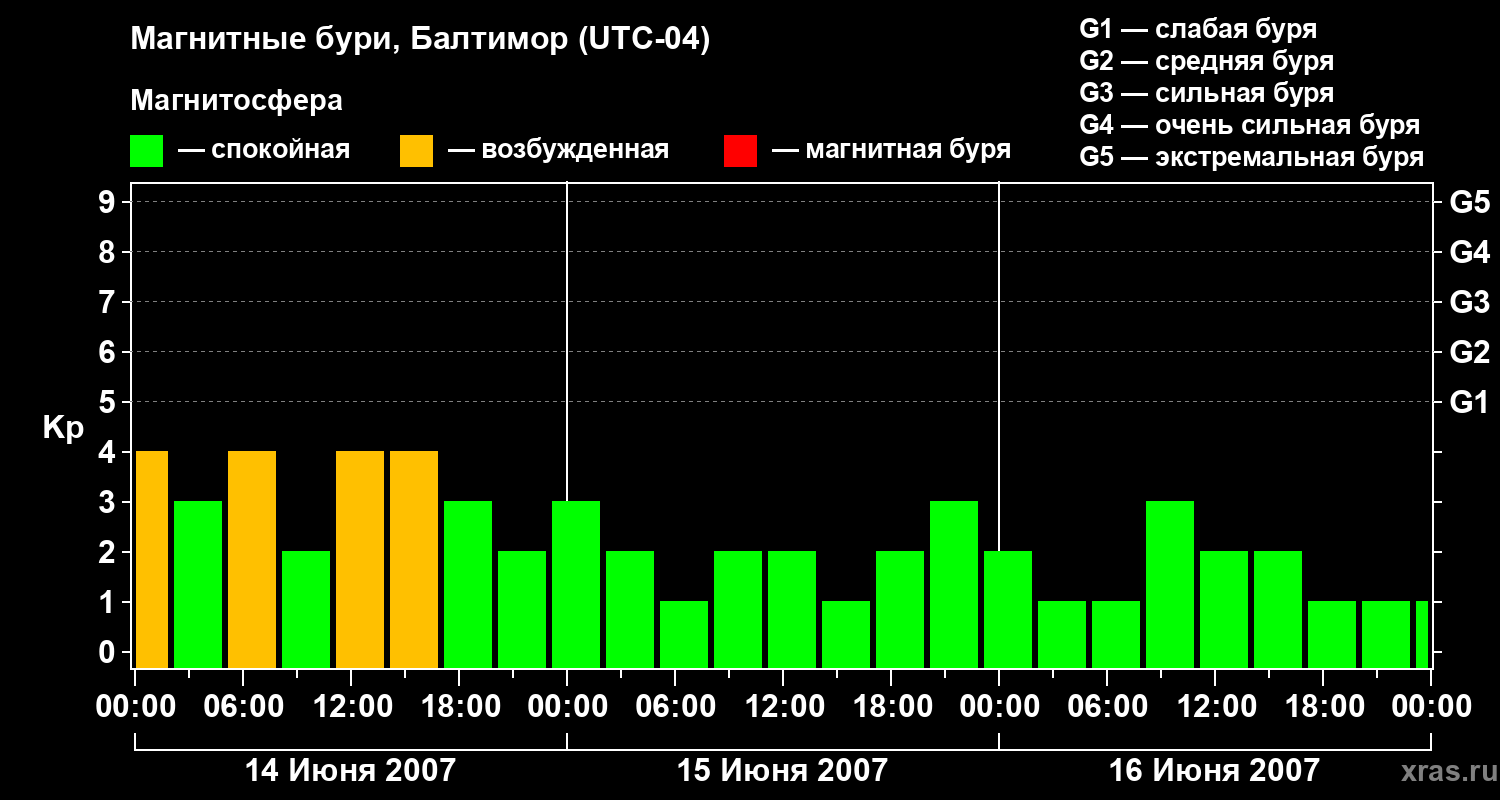Click the green Kp 3 bar starting 00:00, 15 June
This screenshot has height=800, width=1500.
click(576, 584)
